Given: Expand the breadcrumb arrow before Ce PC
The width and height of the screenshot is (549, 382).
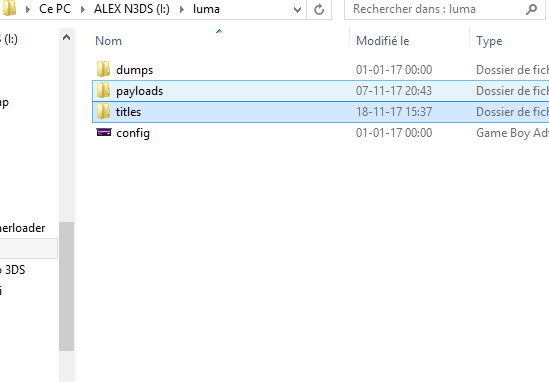Looking at the screenshot, I should 28,9.
